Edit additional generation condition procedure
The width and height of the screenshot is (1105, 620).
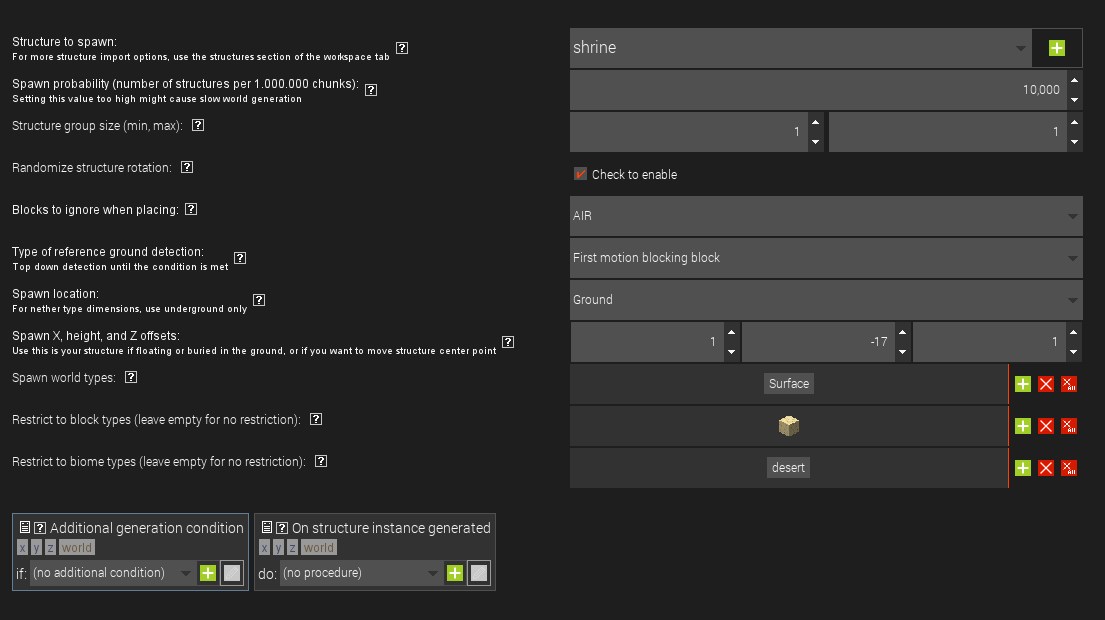coord(232,573)
